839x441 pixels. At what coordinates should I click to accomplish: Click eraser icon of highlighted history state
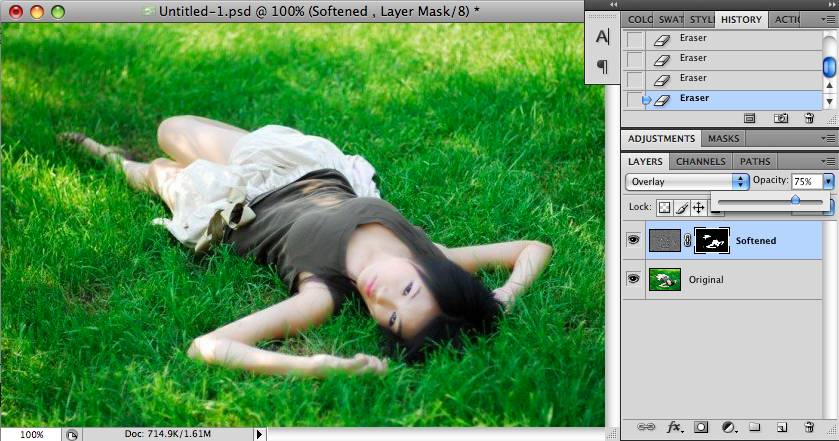pyautogui.click(x=662, y=100)
